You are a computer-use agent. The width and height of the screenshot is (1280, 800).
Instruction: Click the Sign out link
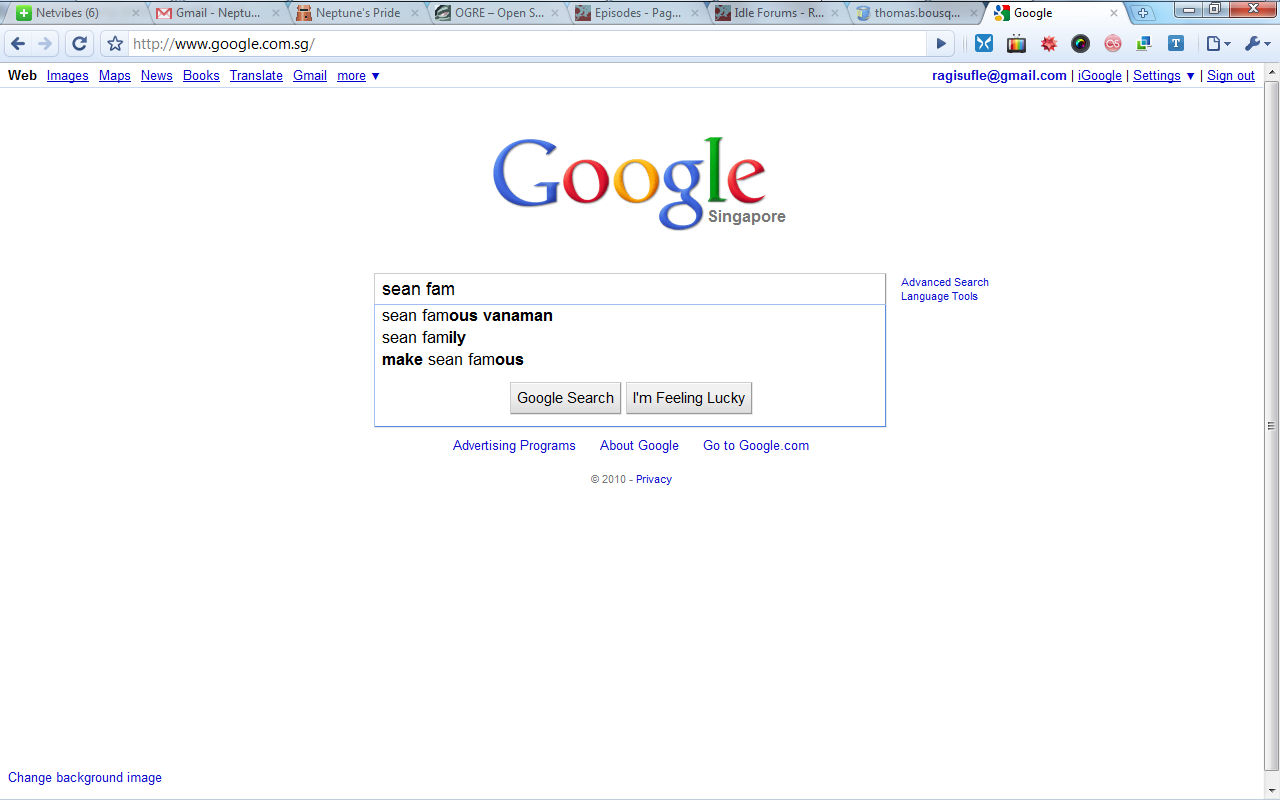click(1231, 76)
